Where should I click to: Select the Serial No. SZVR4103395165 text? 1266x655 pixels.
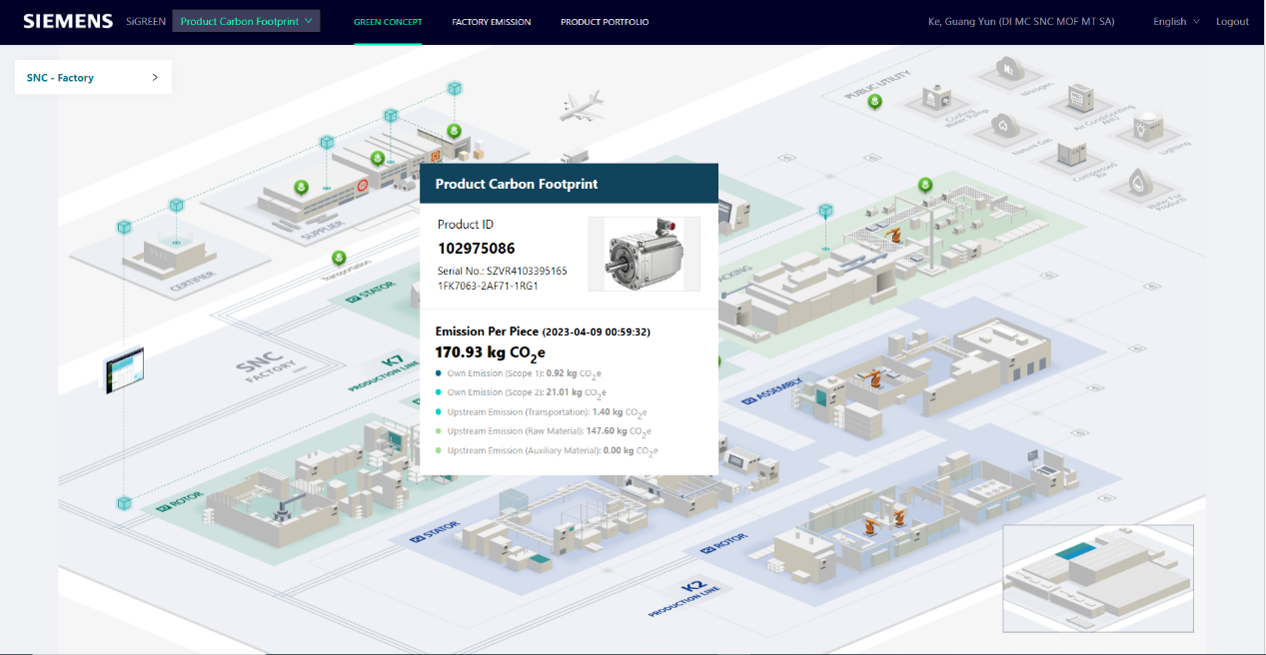(x=502, y=271)
